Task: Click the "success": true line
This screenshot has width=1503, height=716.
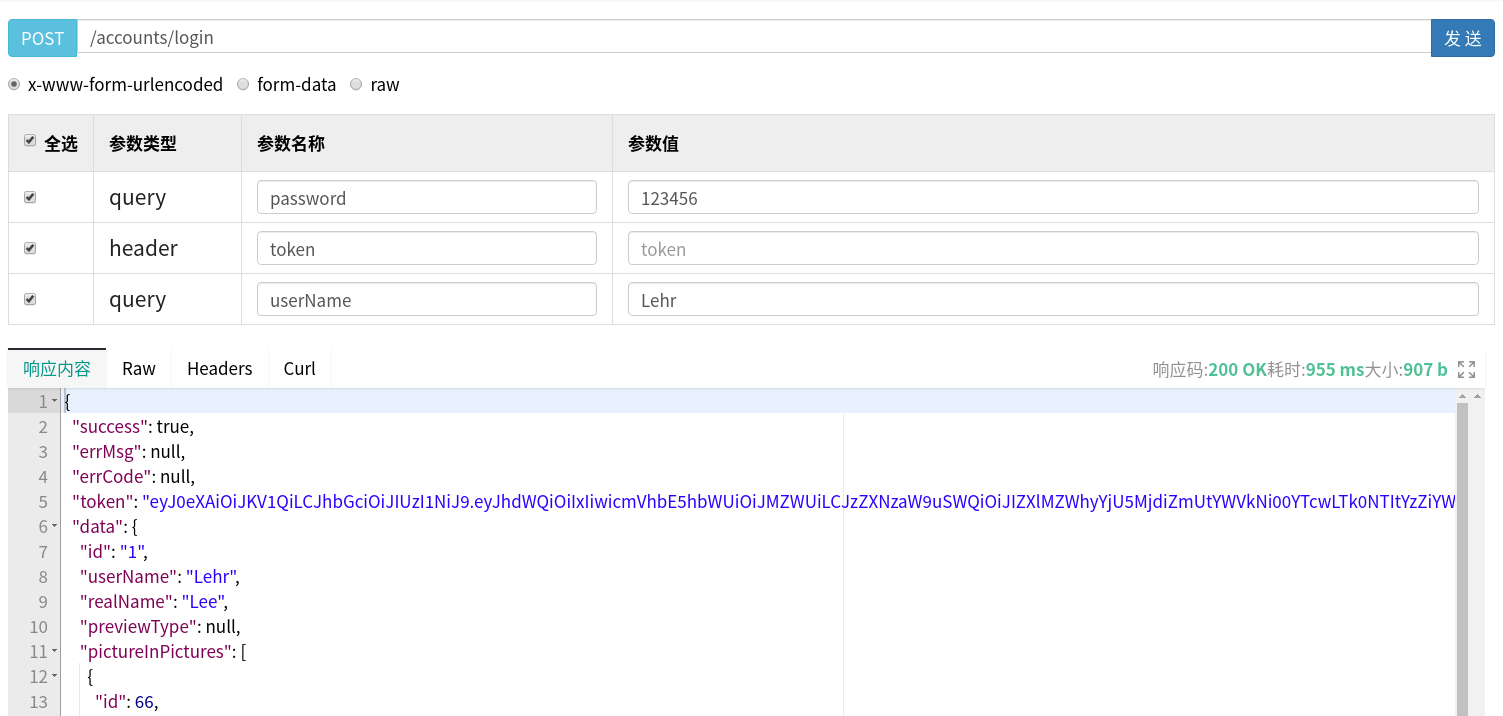Action: click(133, 426)
